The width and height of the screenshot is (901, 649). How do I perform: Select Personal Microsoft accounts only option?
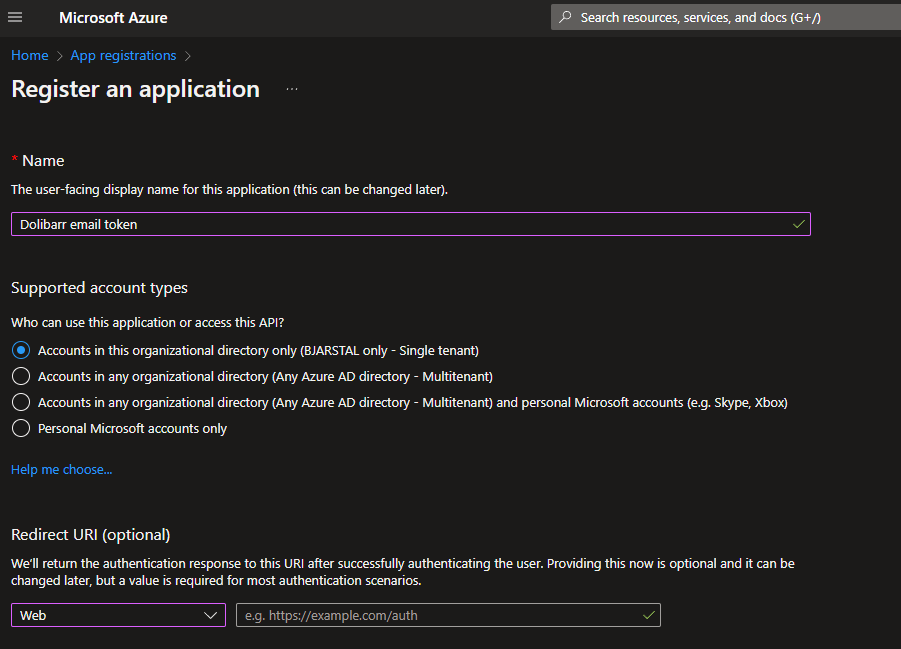tap(21, 428)
